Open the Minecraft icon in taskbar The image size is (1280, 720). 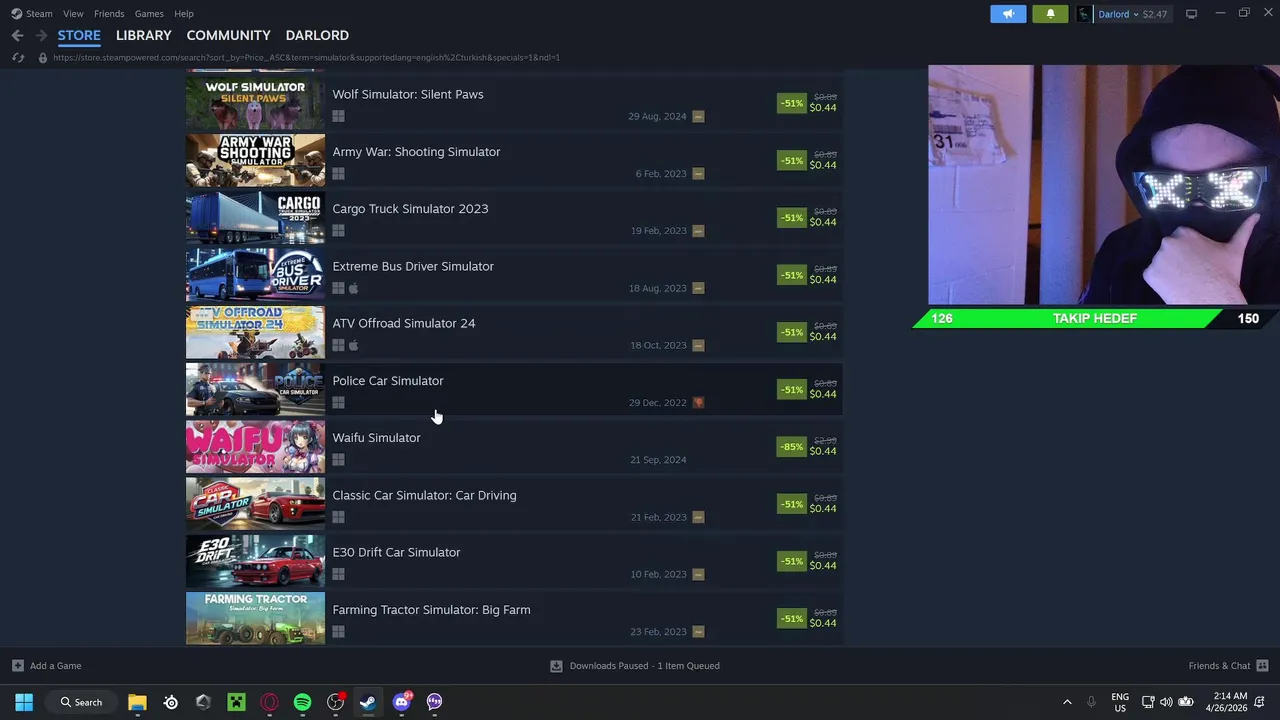[x=236, y=702]
